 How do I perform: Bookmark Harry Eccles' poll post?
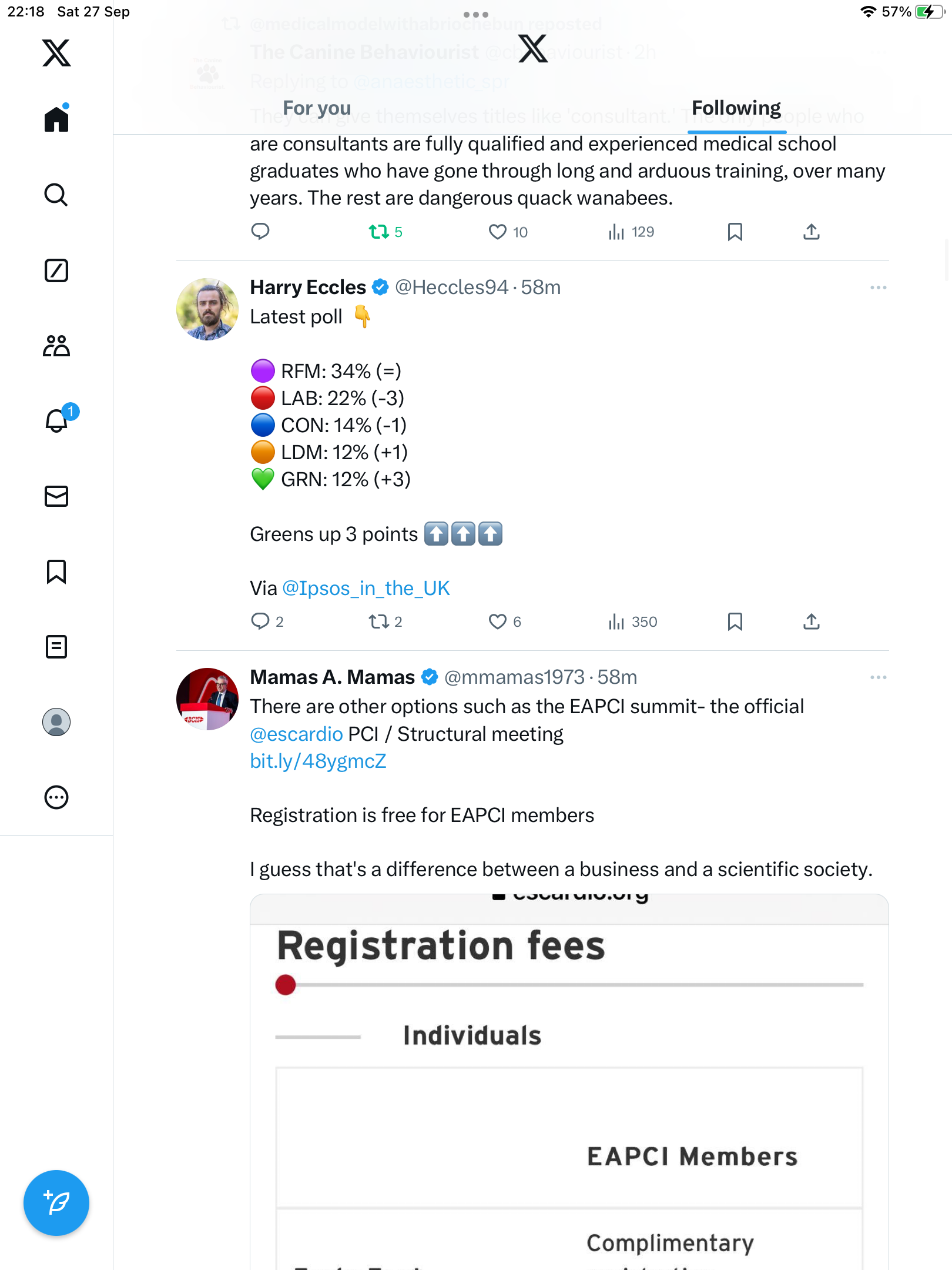point(735,621)
